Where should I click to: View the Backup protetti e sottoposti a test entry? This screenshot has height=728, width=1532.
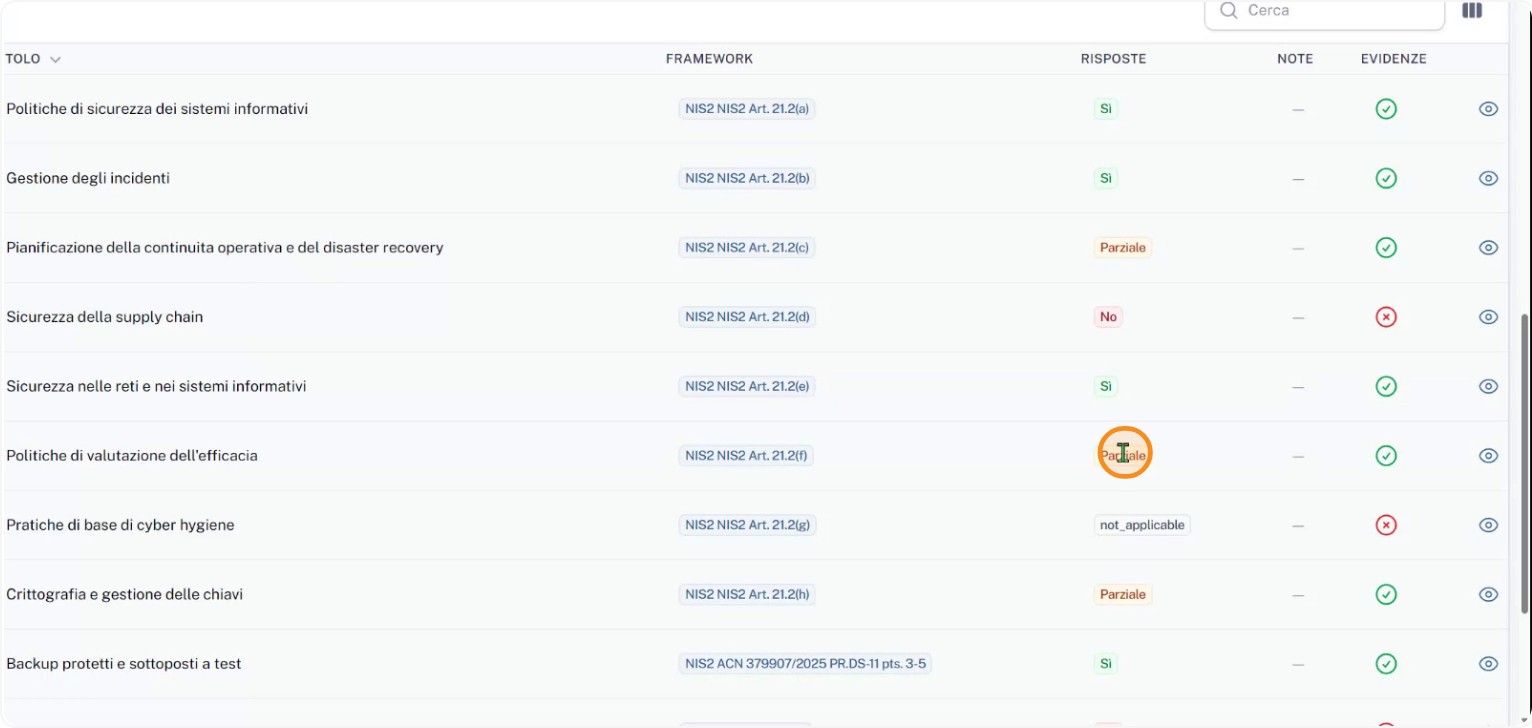[x=1488, y=664]
